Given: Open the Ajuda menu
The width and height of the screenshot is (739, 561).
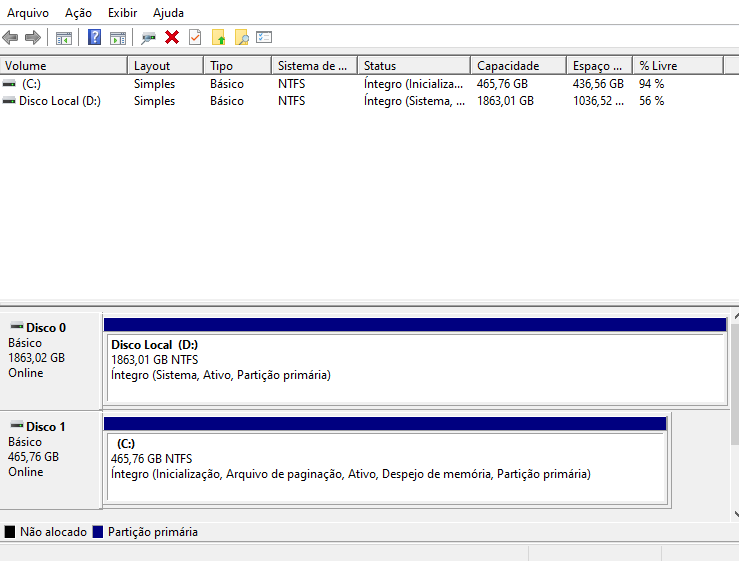Looking at the screenshot, I should (168, 13).
